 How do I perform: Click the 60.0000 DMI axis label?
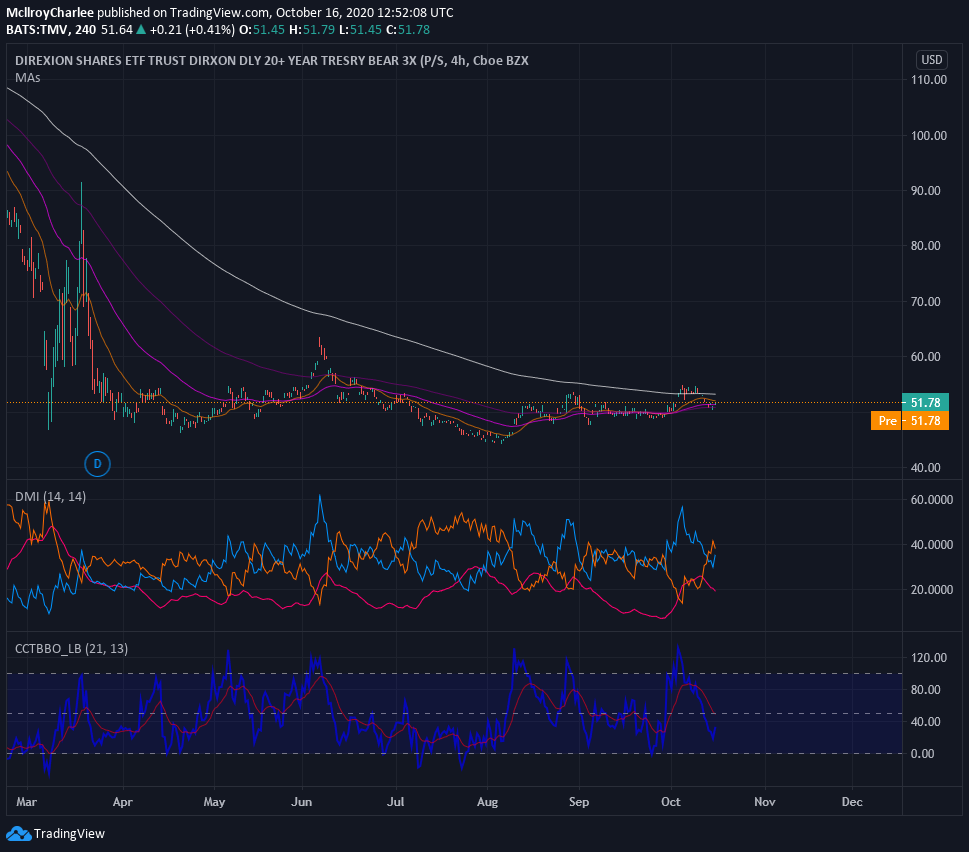(932, 499)
